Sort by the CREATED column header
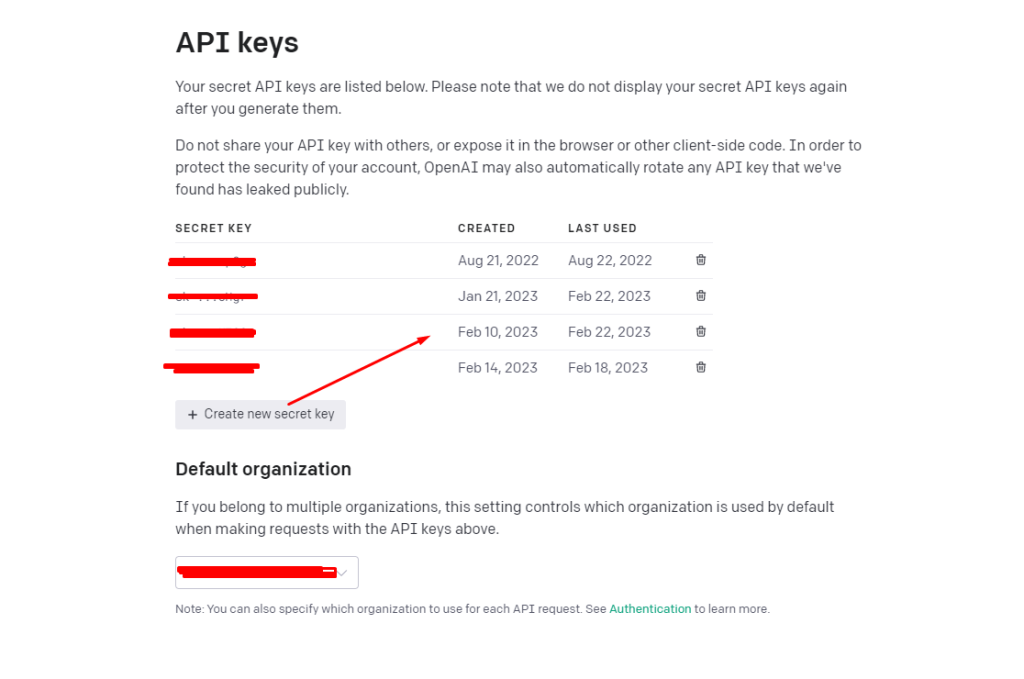Screen dimensions: 1024x679 point(486,228)
